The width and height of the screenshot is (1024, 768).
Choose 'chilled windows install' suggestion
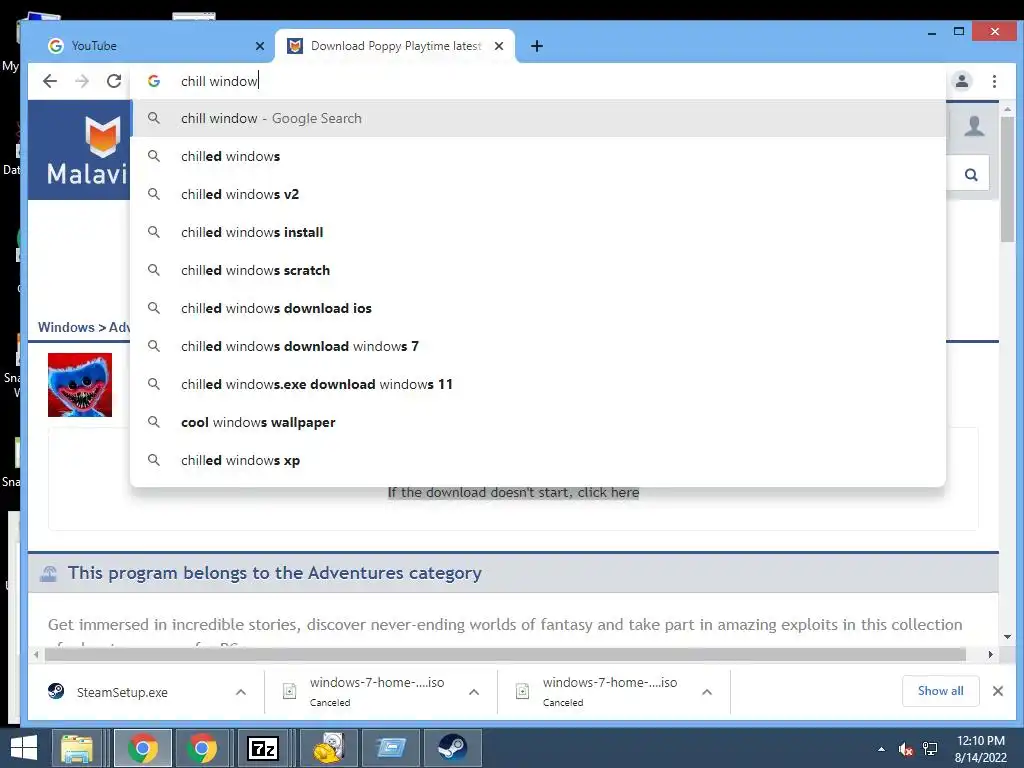pos(538,232)
